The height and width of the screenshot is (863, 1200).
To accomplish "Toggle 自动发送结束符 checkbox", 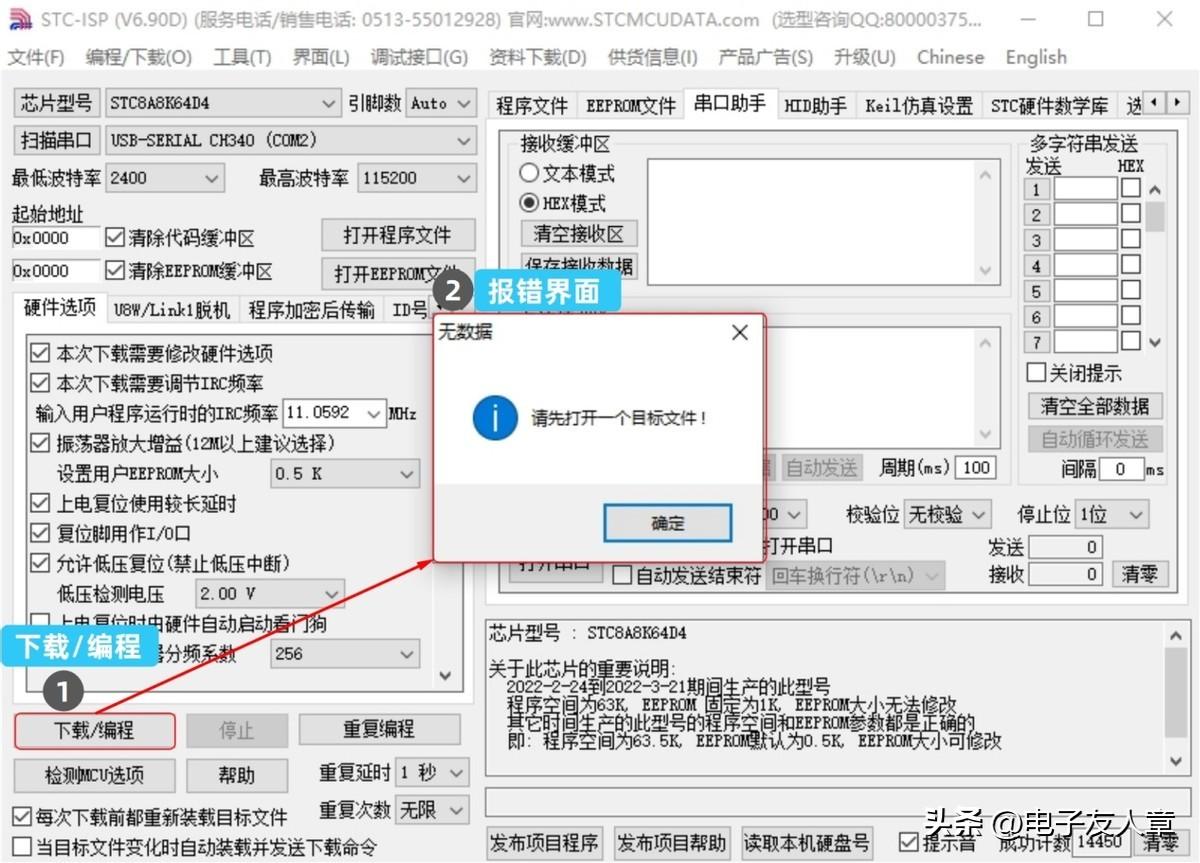I will 622,576.
